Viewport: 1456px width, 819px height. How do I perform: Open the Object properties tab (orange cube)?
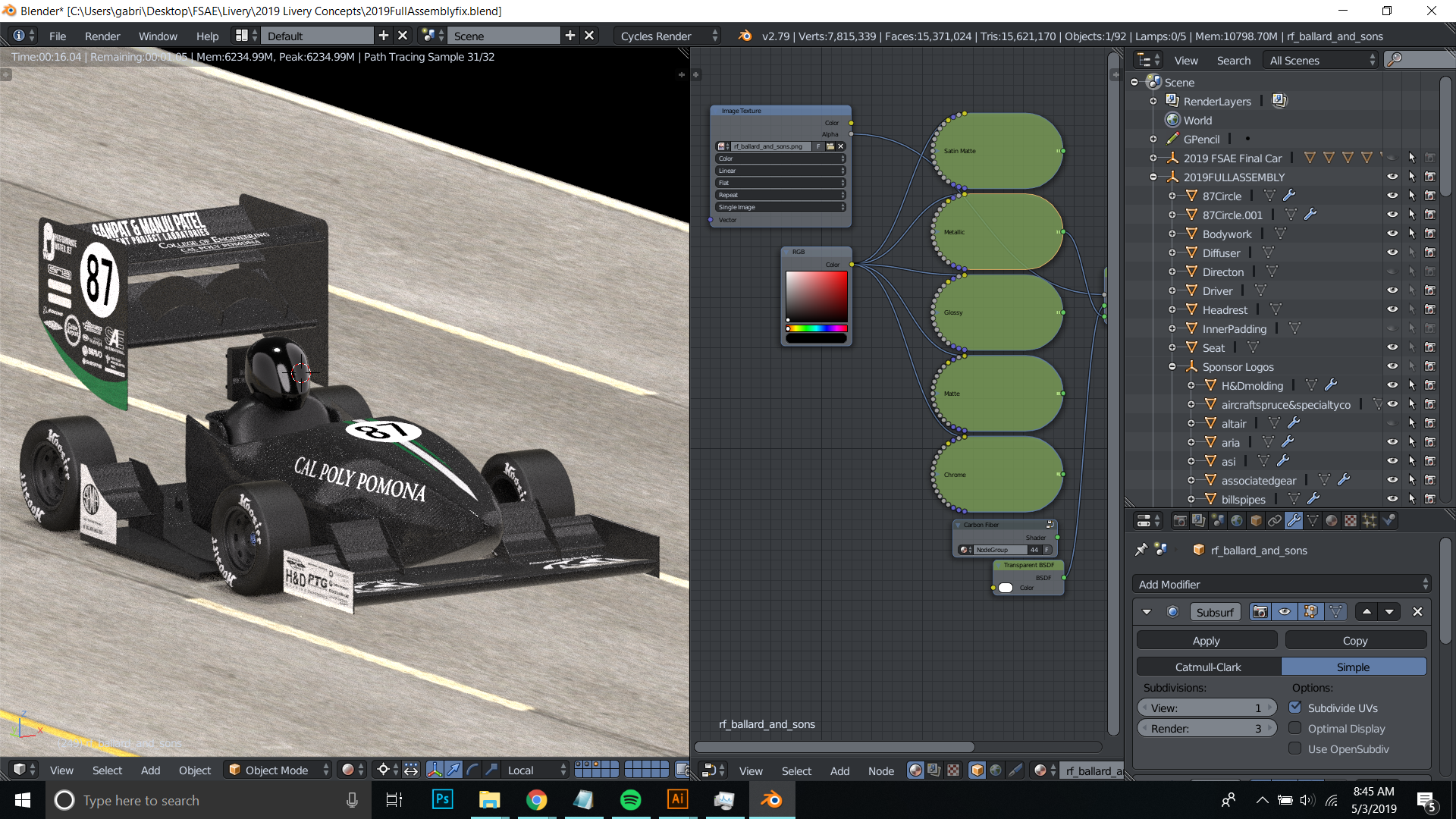point(1256,521)
